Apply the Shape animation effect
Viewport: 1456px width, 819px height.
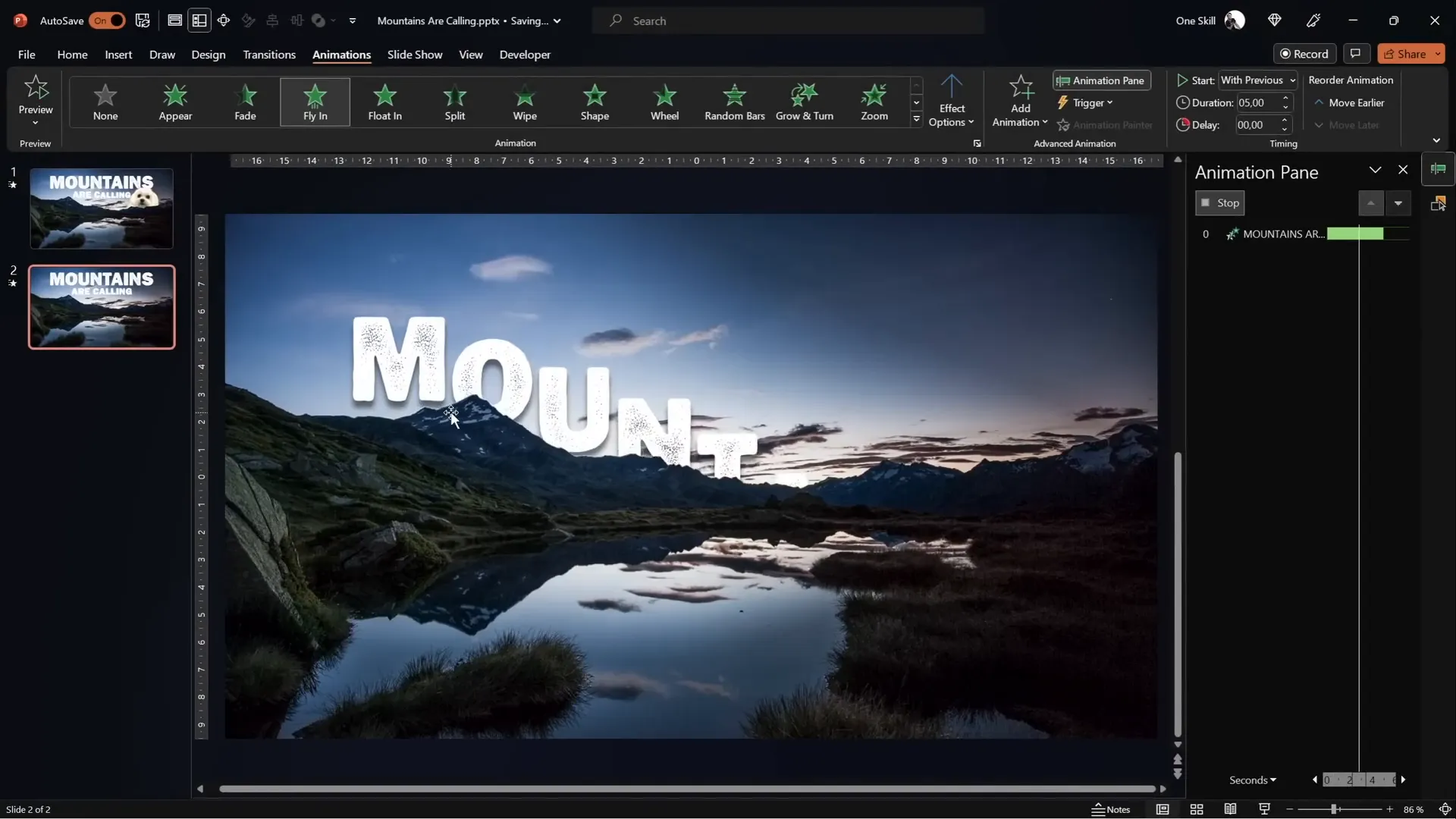[x=595, y=102]
